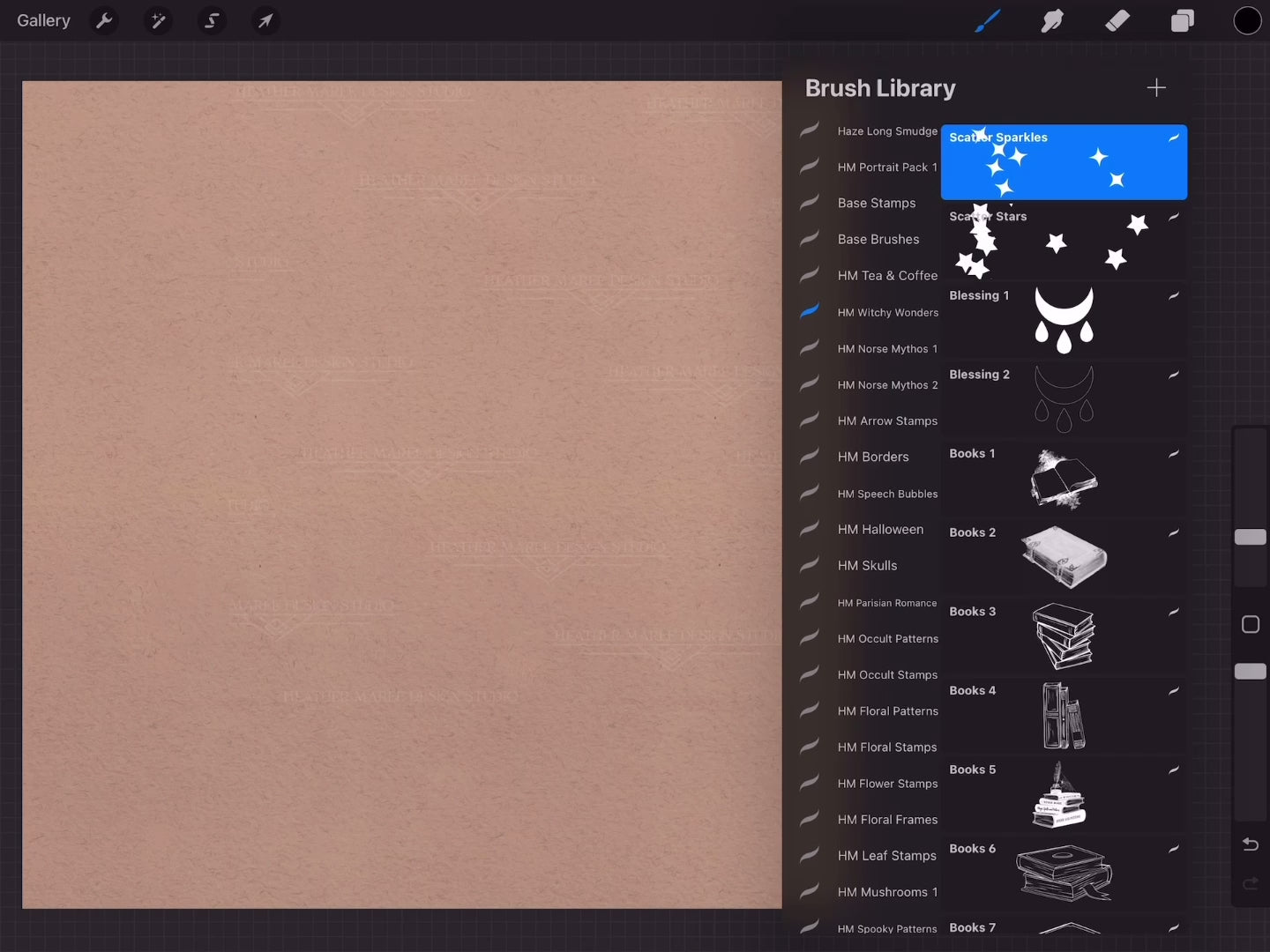
Task: Open the Layers panel
Action: point(1182,20)
